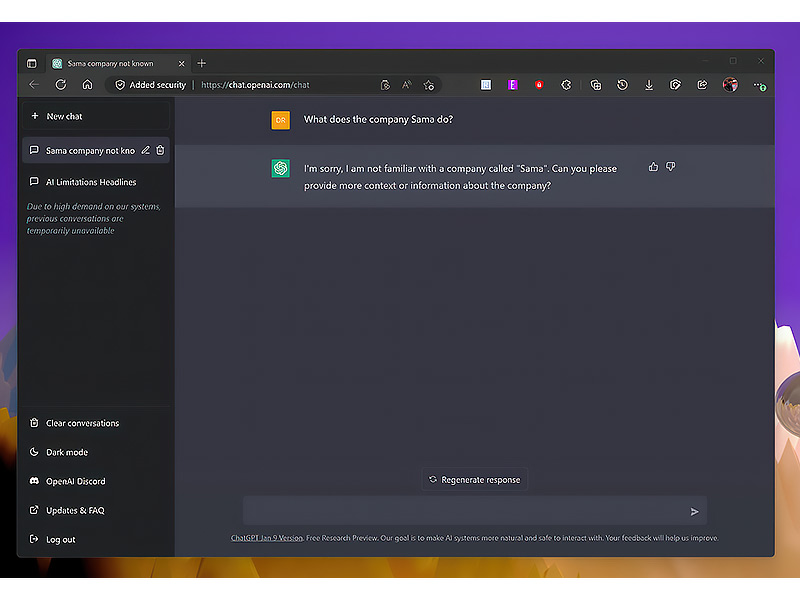
Task: Click Clear conversations in the sidebar
Action: tap(96, 423)
